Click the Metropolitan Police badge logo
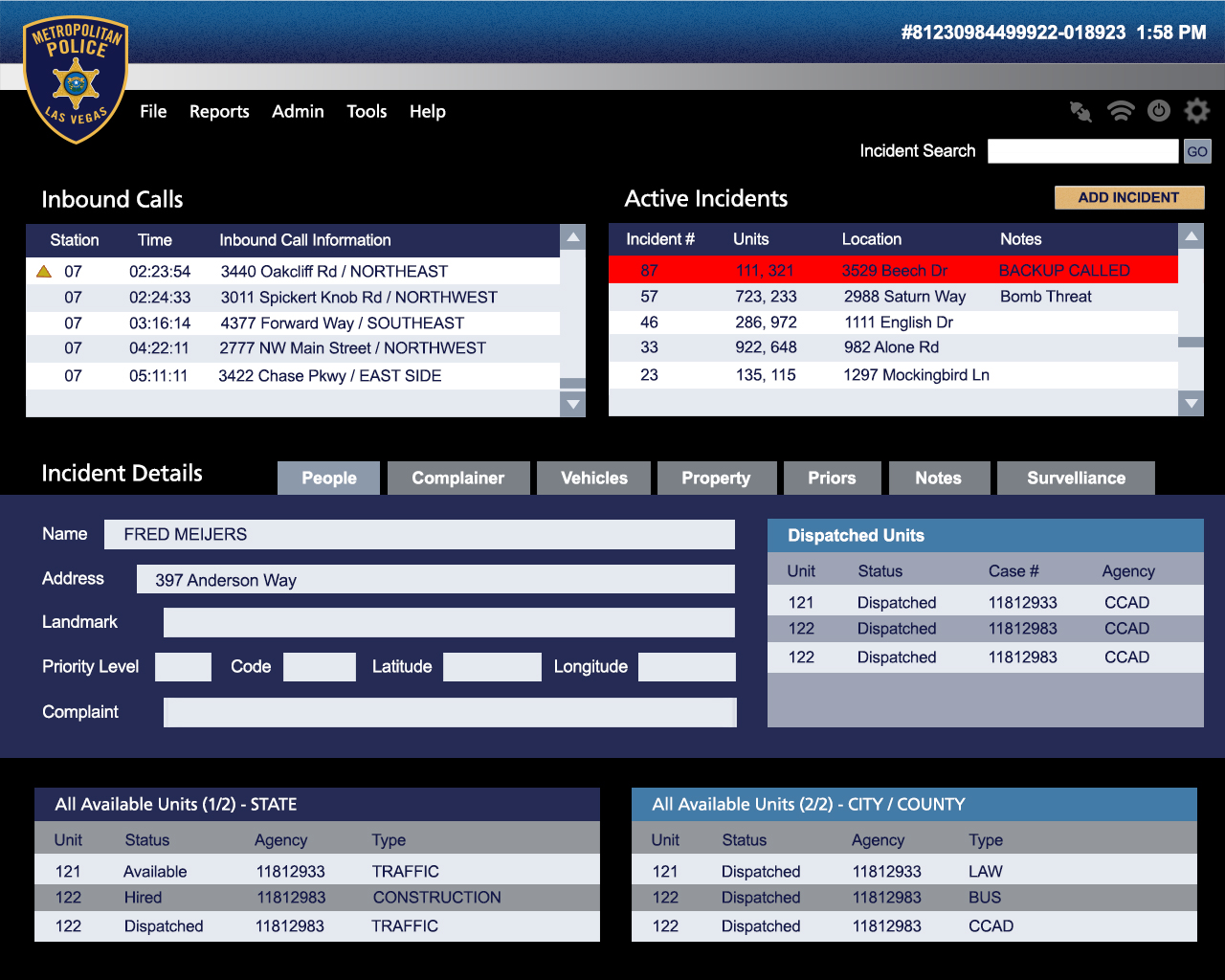Screen dimensions: 1225x980 pos(77,80)
